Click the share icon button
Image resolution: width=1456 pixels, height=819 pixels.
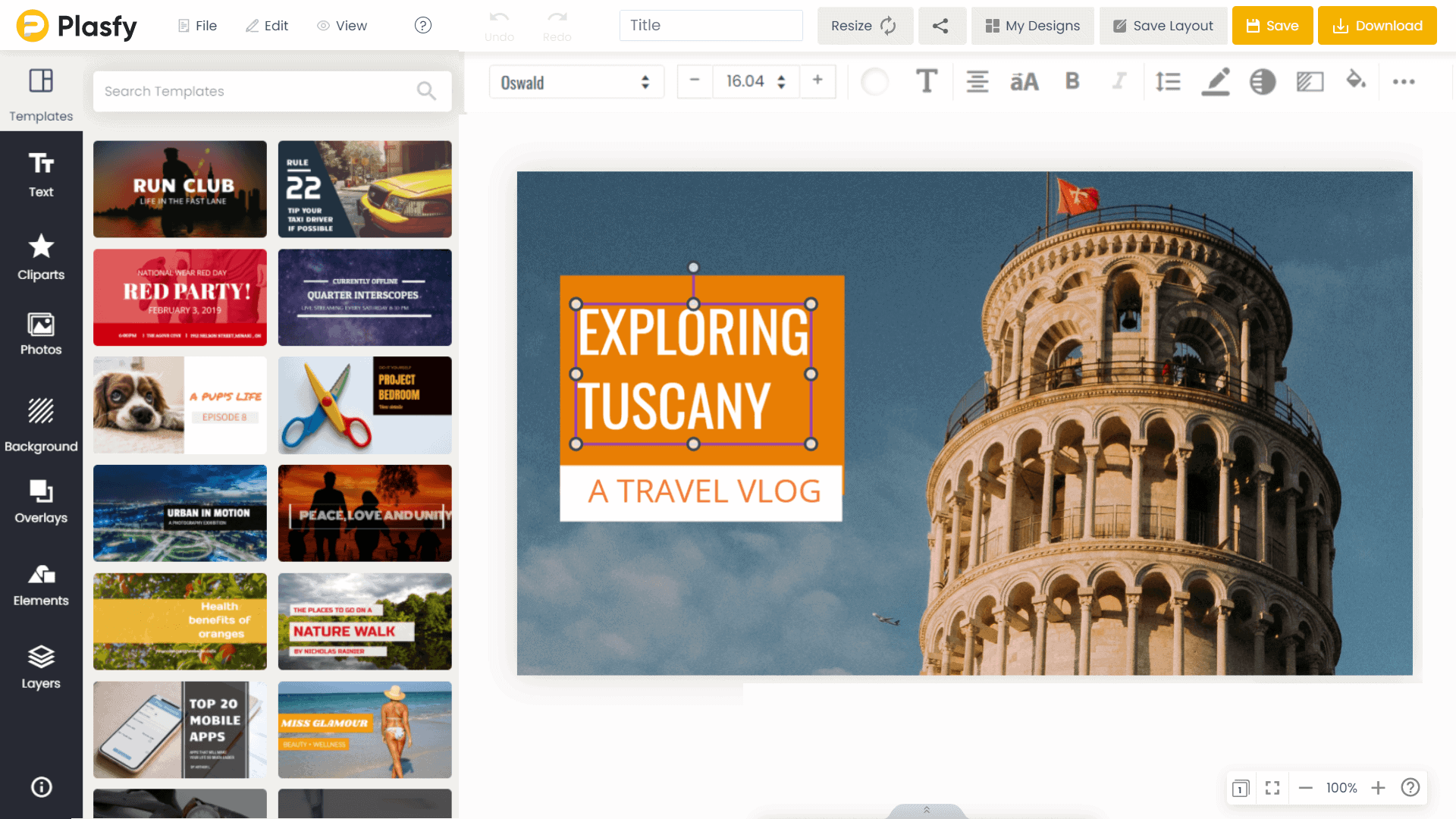(x=940, y=26)
